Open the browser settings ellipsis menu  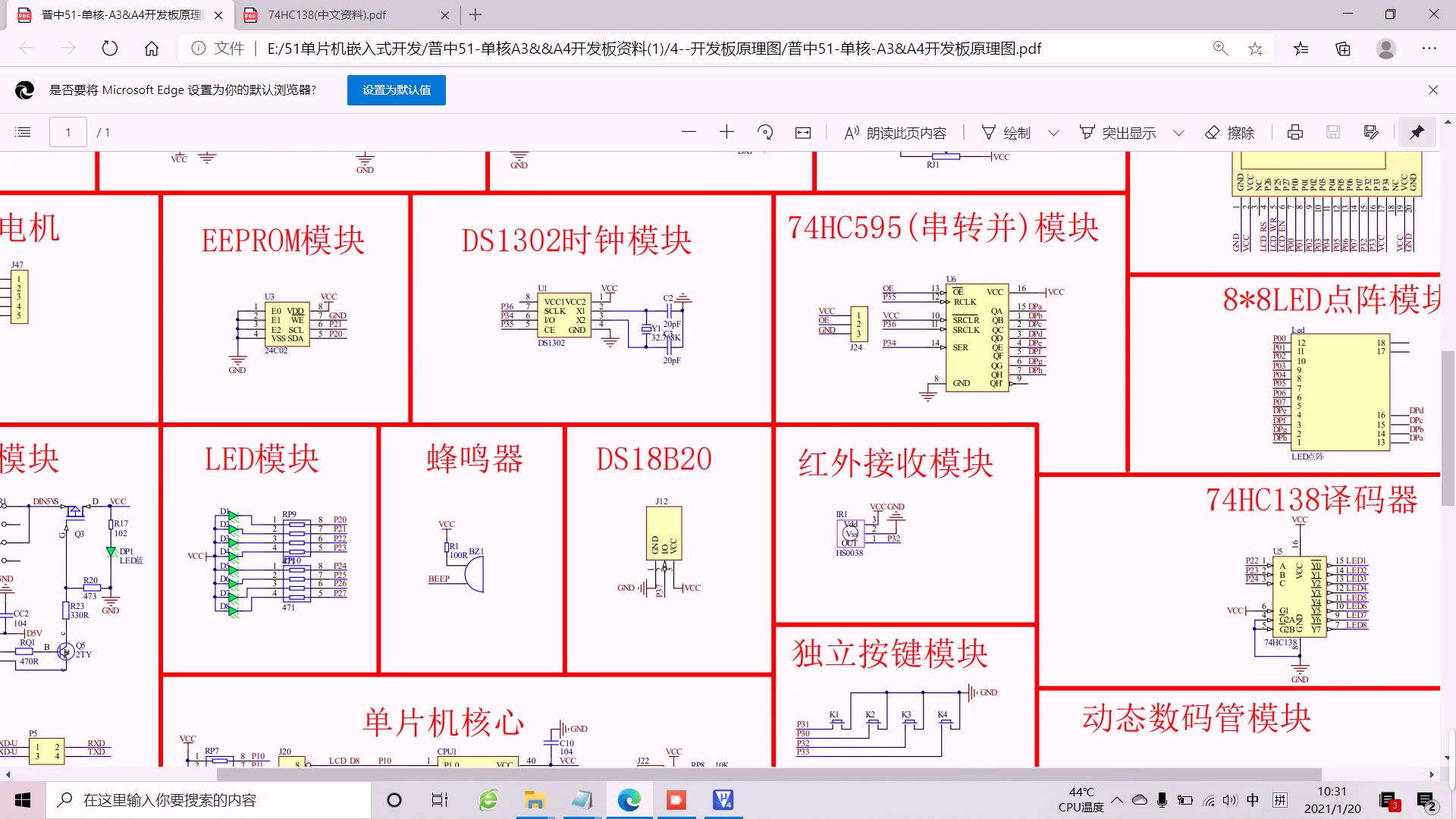coord(1429,49)
